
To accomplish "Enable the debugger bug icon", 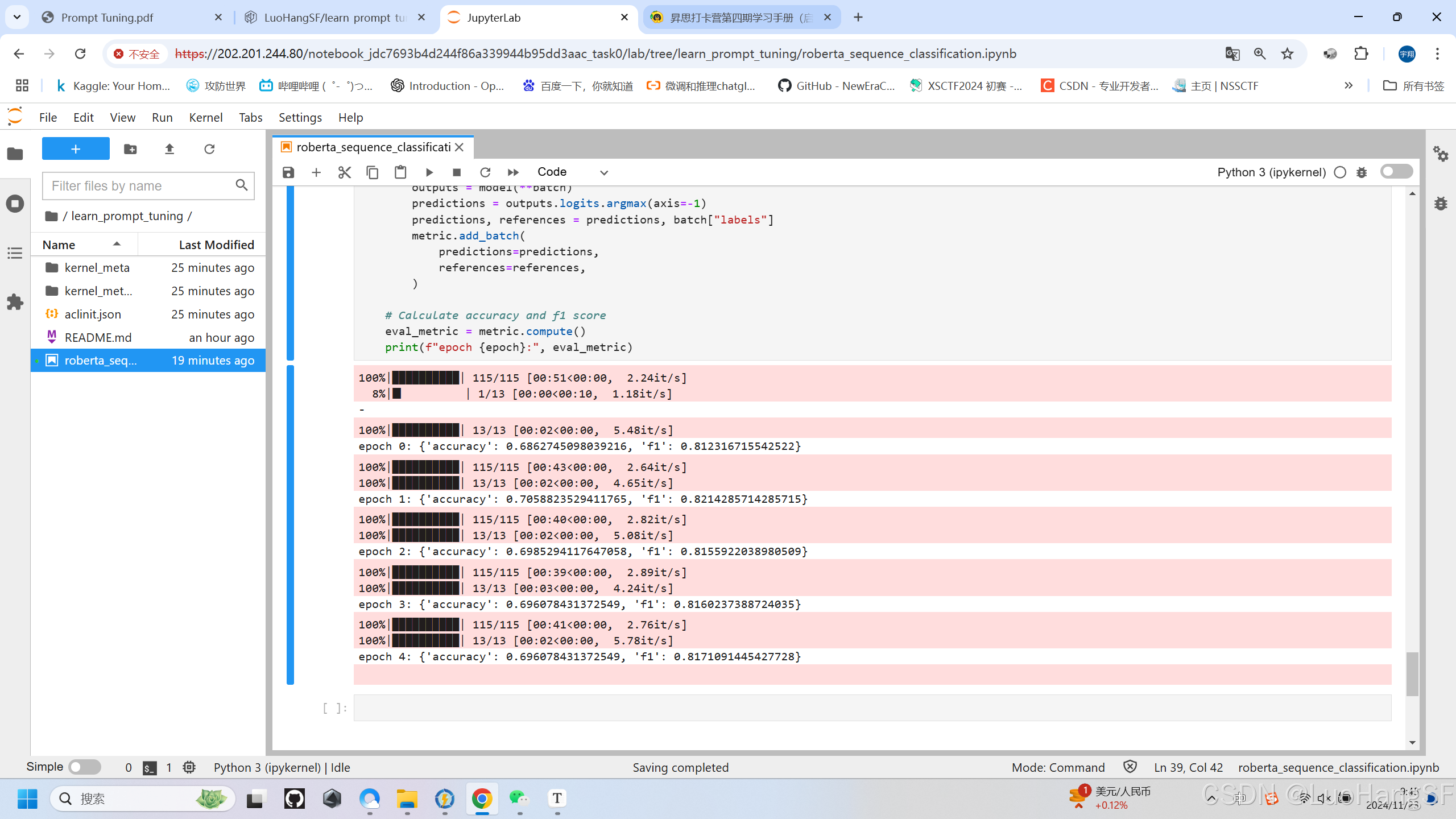I will [x=1362, y=172].
